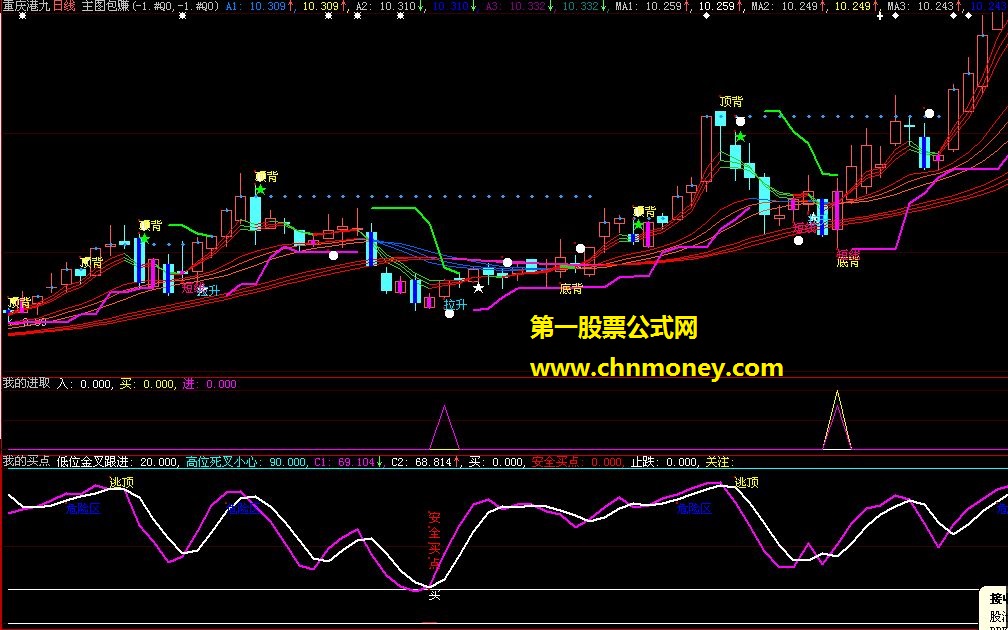1008x630 pixels.
Task: Click the green star below the highest 顶背 label
Action: (x=740, y=136)
